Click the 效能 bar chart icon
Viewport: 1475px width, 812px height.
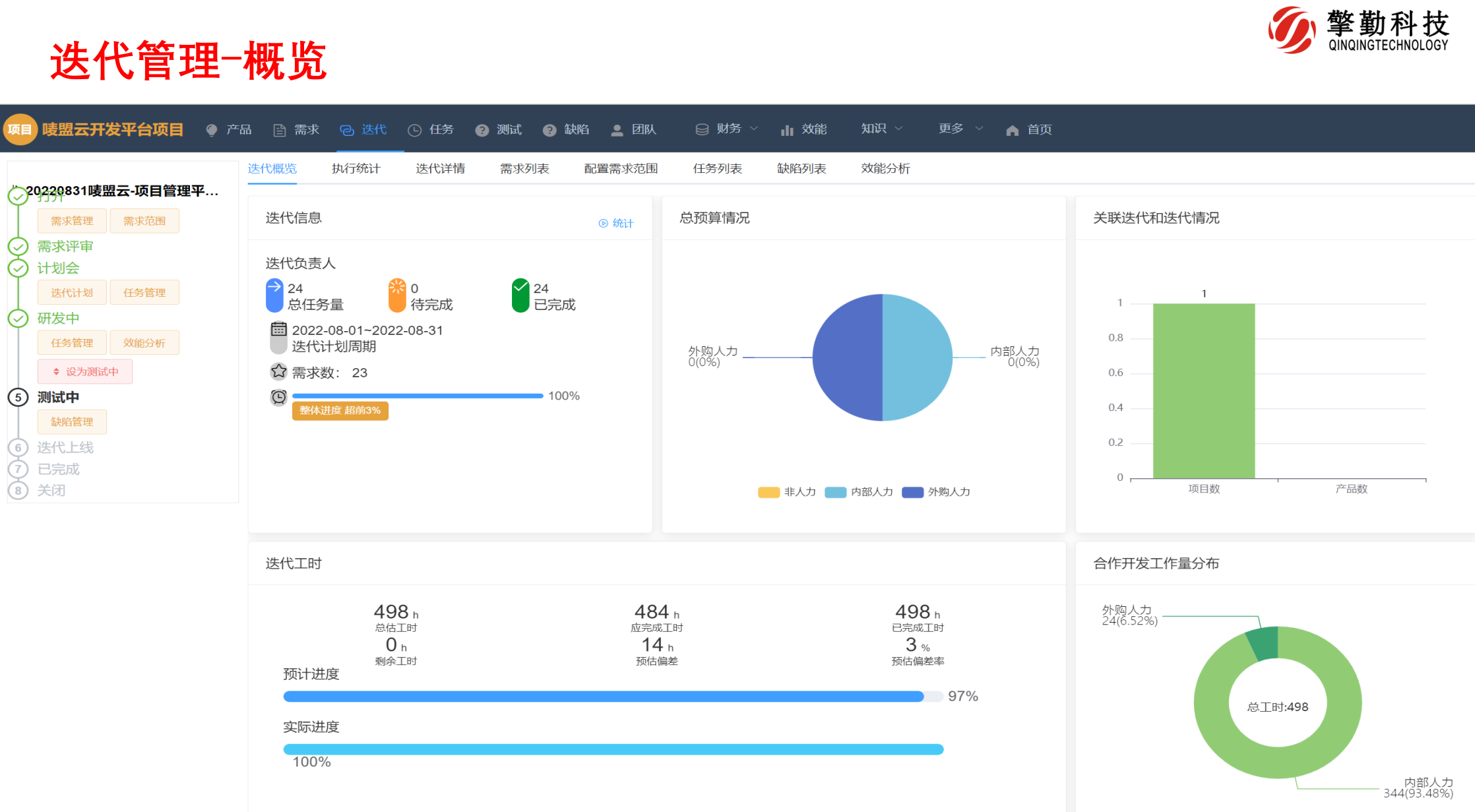pos(786,130)
